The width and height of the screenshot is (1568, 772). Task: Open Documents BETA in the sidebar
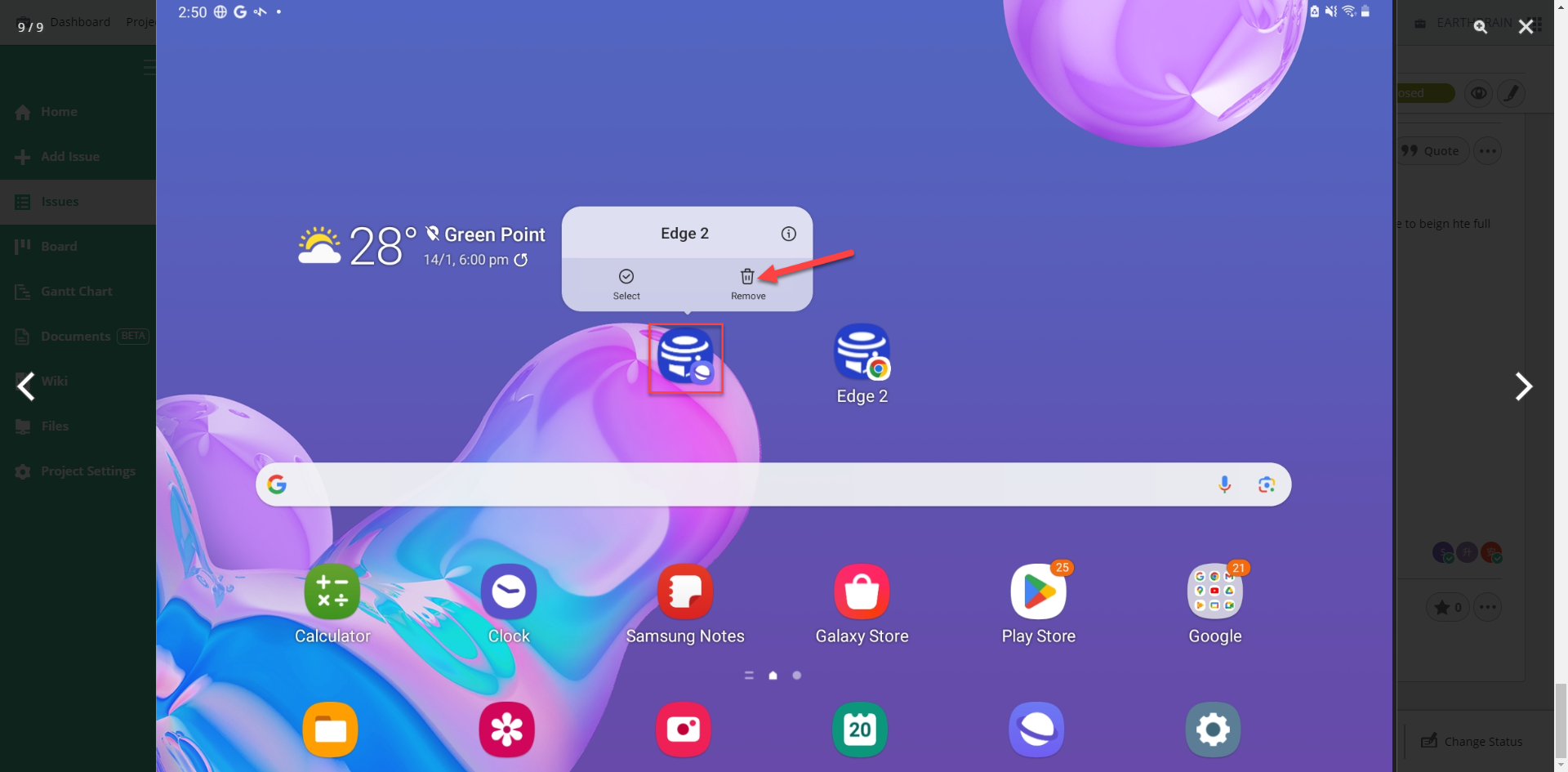click(x=78, y=337)
